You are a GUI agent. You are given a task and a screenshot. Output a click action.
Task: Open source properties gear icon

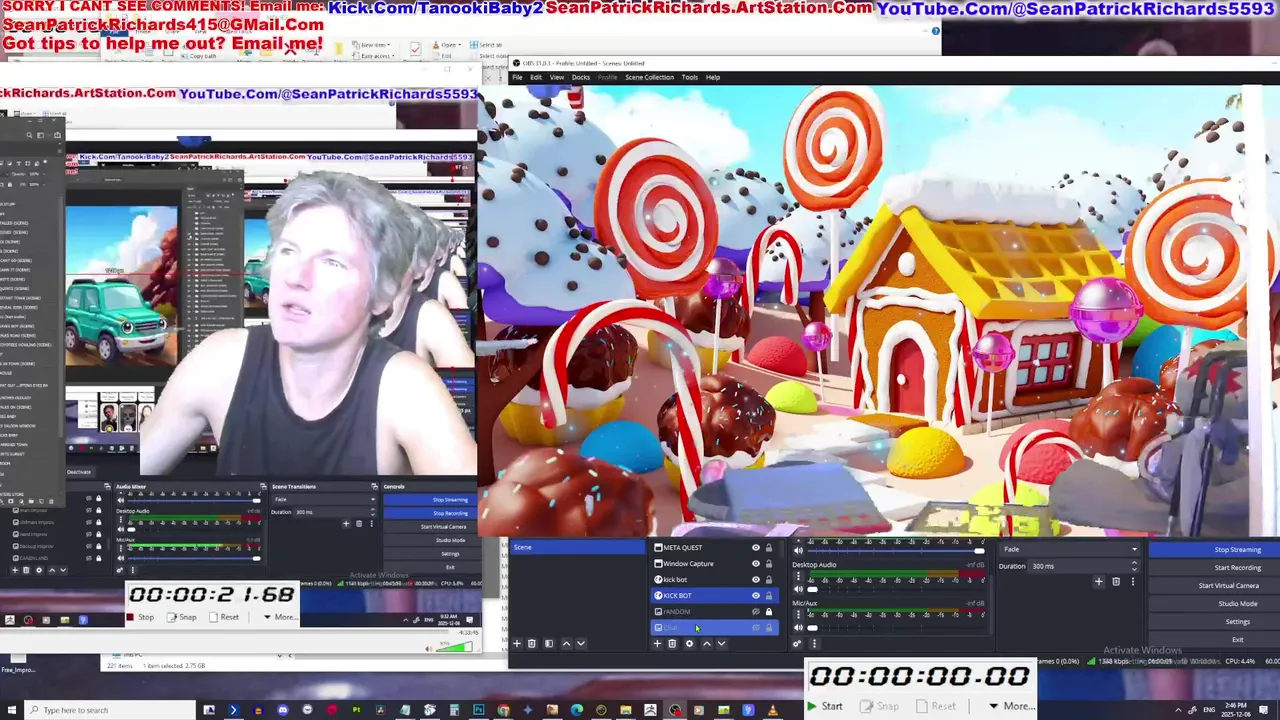point(689,643)
